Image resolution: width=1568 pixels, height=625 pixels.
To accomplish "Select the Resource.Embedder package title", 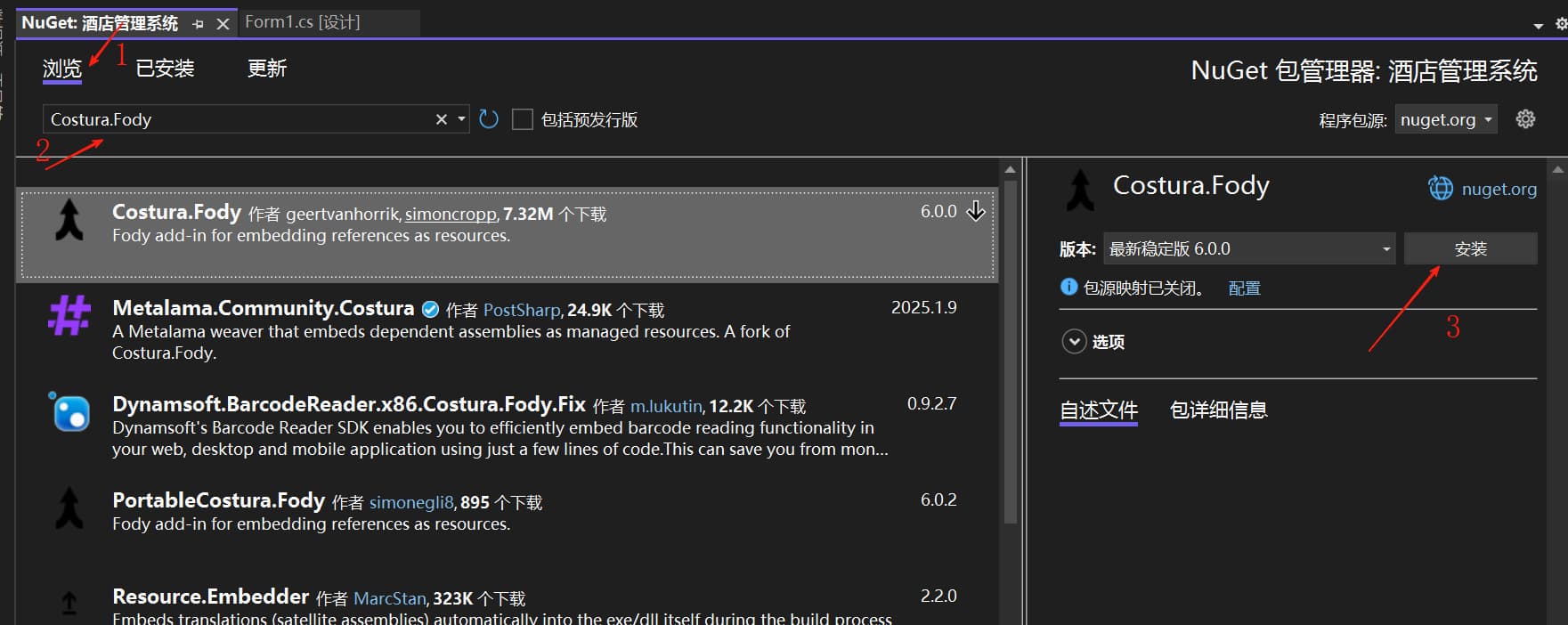I will (x=210, y=597).
